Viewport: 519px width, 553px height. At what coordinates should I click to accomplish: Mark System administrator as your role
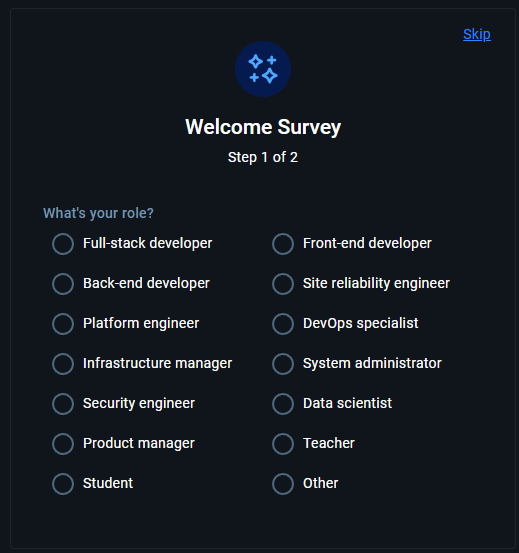tap(283, 364)
